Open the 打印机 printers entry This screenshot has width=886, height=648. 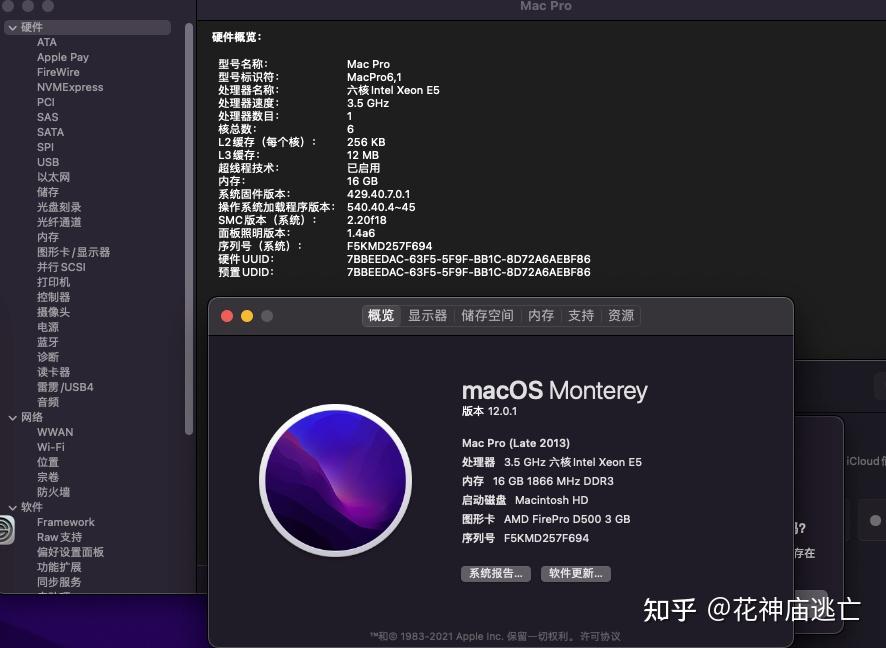[x=54, y=282]
